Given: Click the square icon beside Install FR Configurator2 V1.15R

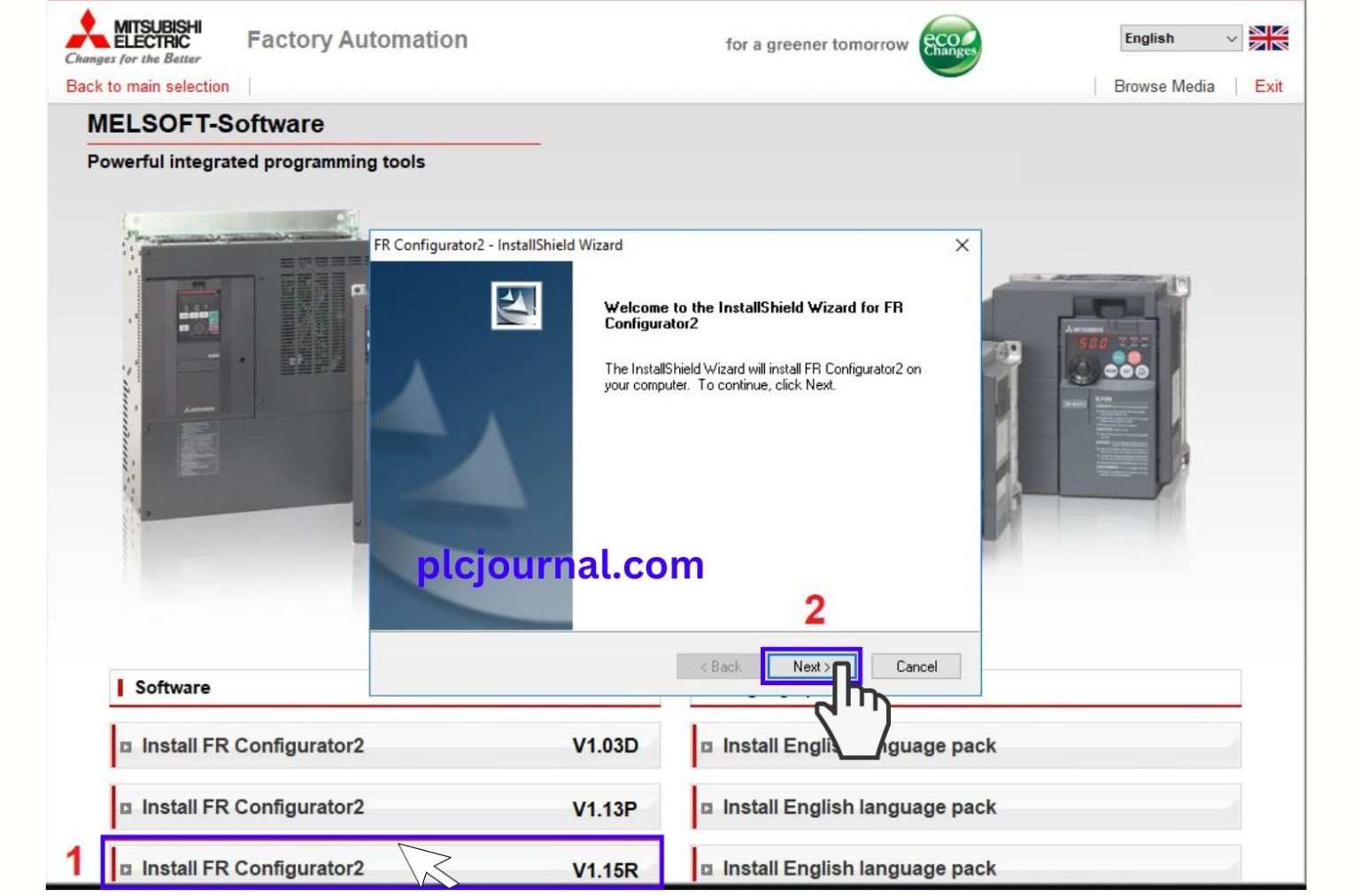Looking at the screenshot, I should (x=127, y=869).
